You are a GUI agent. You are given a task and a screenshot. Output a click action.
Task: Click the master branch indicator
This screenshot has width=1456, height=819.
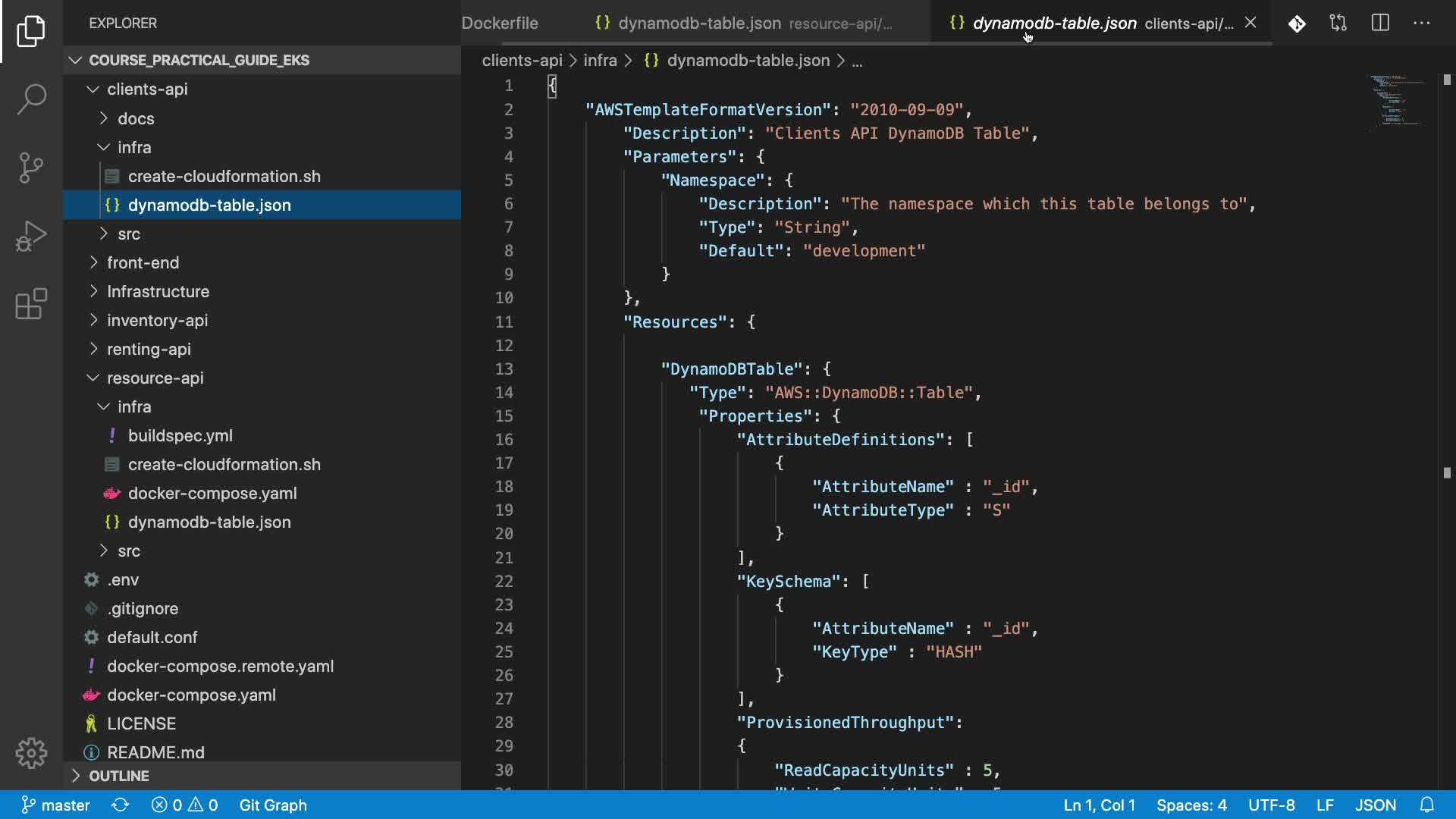(x=55, y=805)
